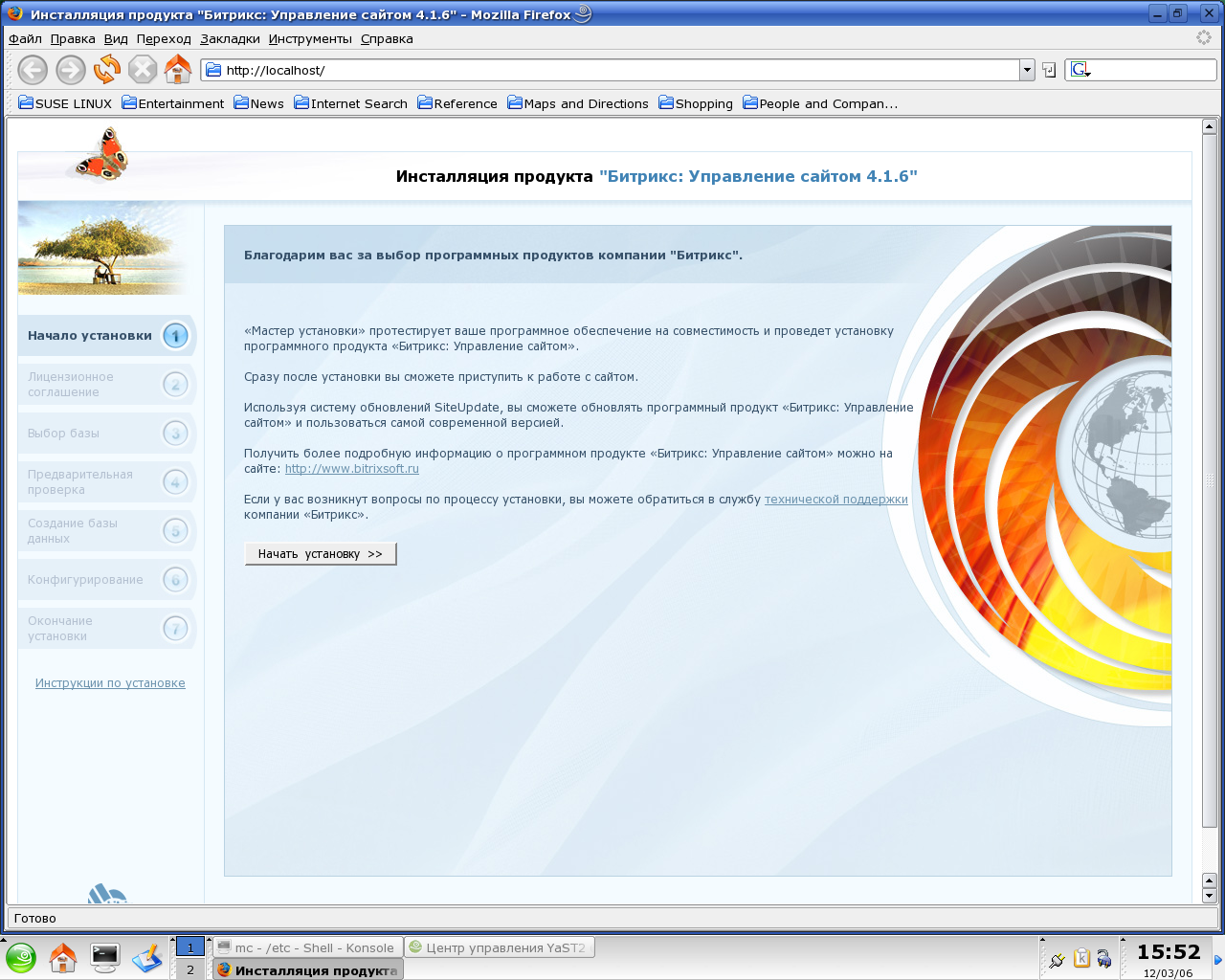Open the search engine selector G icon
1225x980 pixels.
(x=1080, y=70)
